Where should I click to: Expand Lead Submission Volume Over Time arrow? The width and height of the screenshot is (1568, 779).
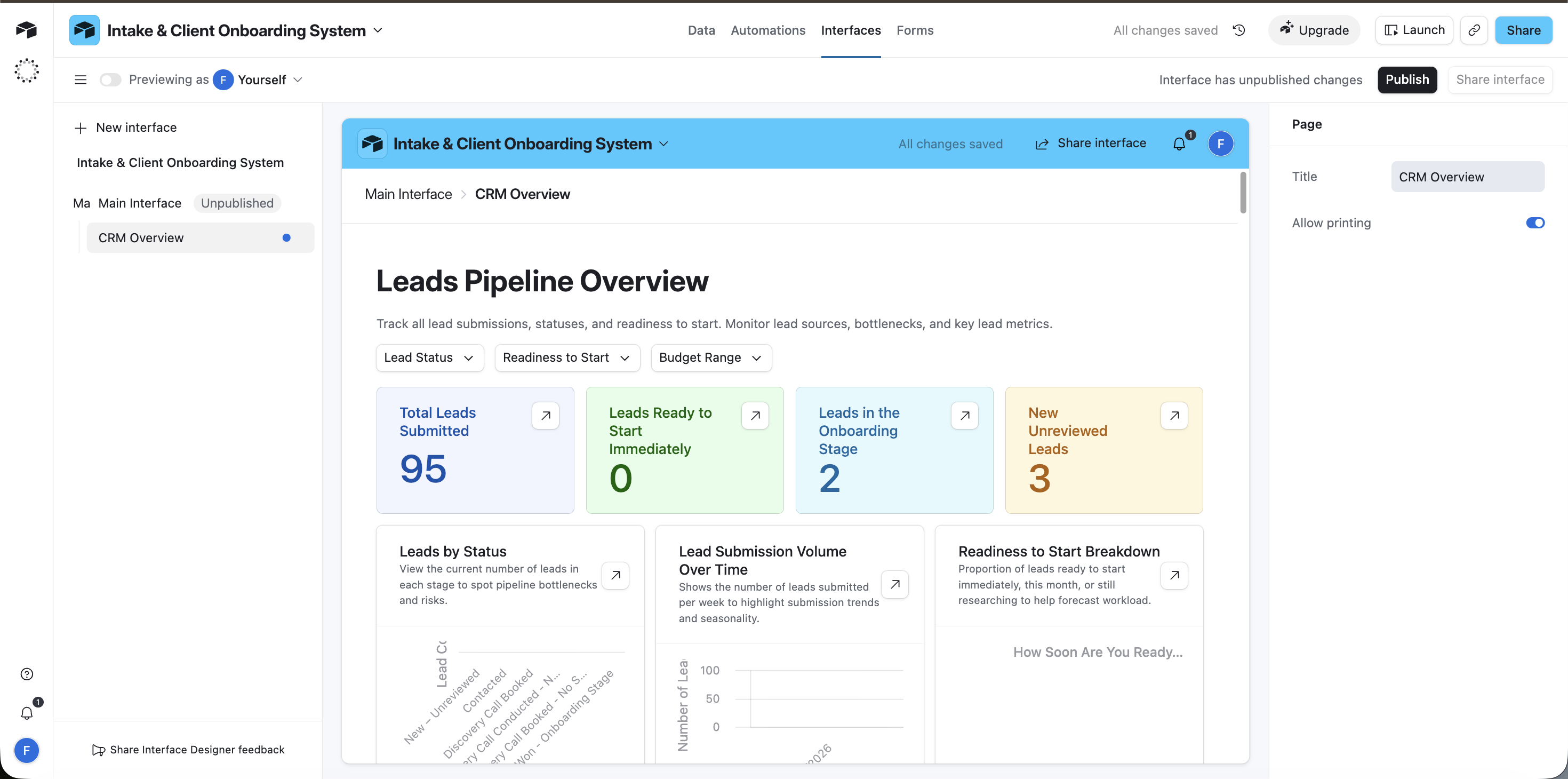[895, 584]
